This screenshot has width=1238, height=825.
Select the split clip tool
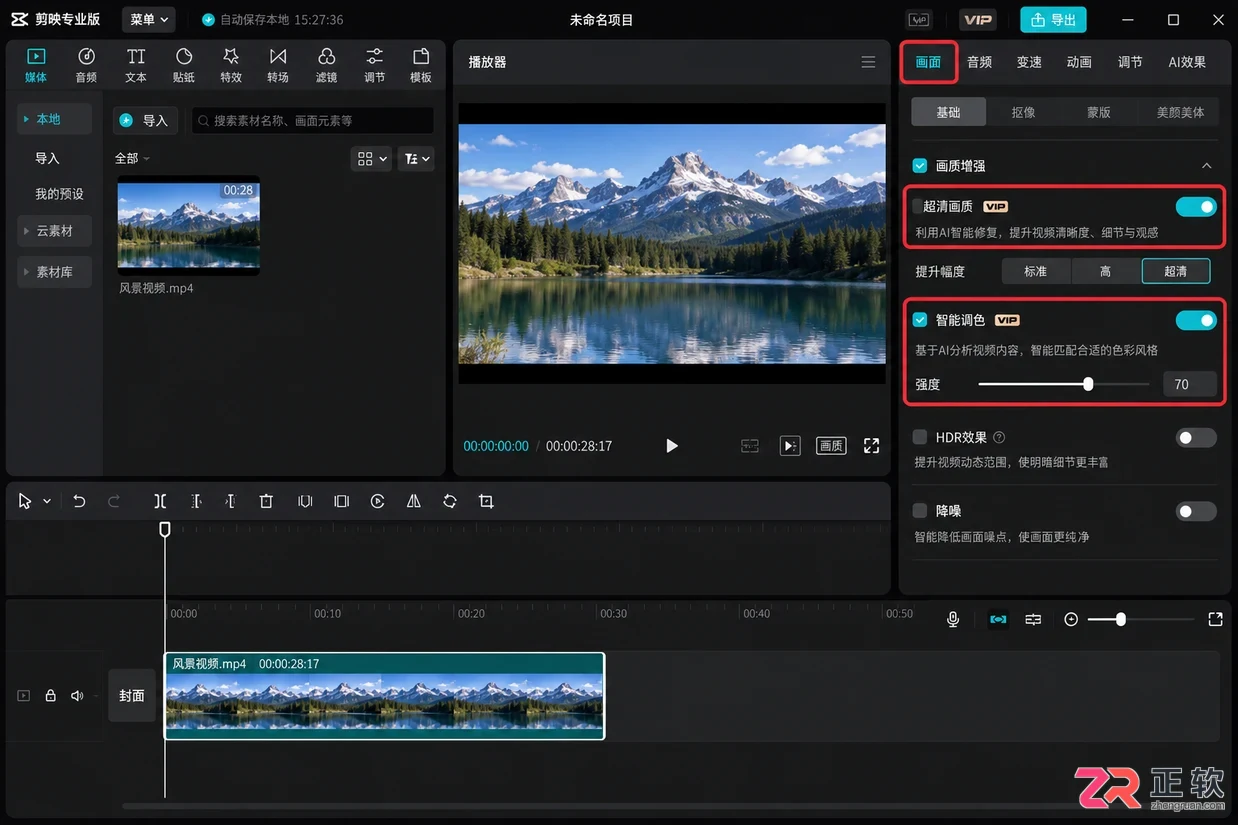pyautogui.click(x=160, y=501)
